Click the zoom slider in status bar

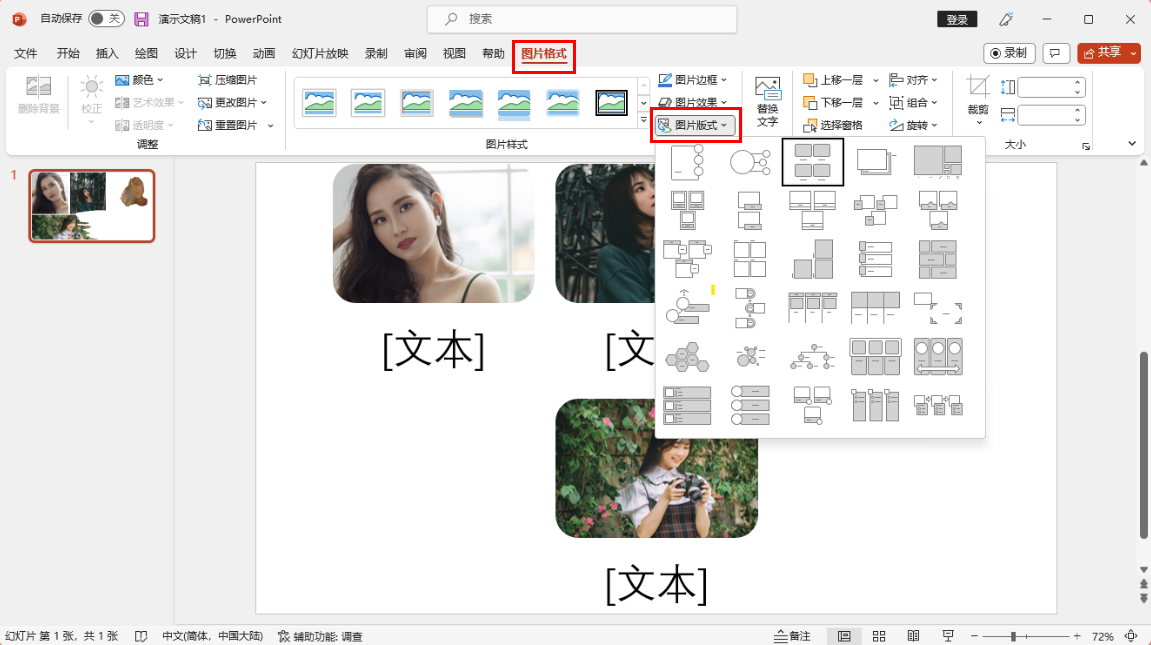click(x=1014, y=636)
